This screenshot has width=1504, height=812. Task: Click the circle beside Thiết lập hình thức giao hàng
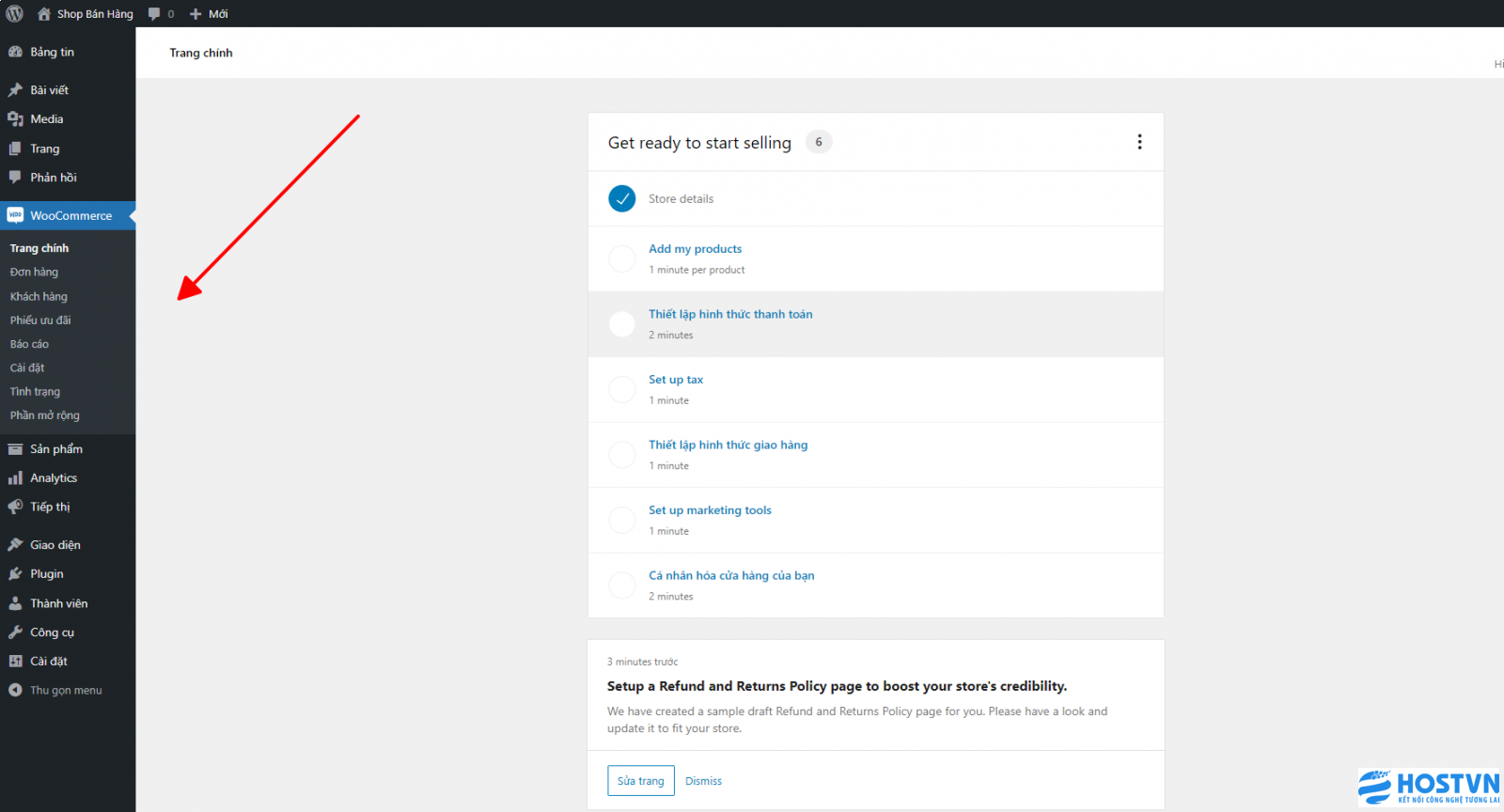click(622, 455)
